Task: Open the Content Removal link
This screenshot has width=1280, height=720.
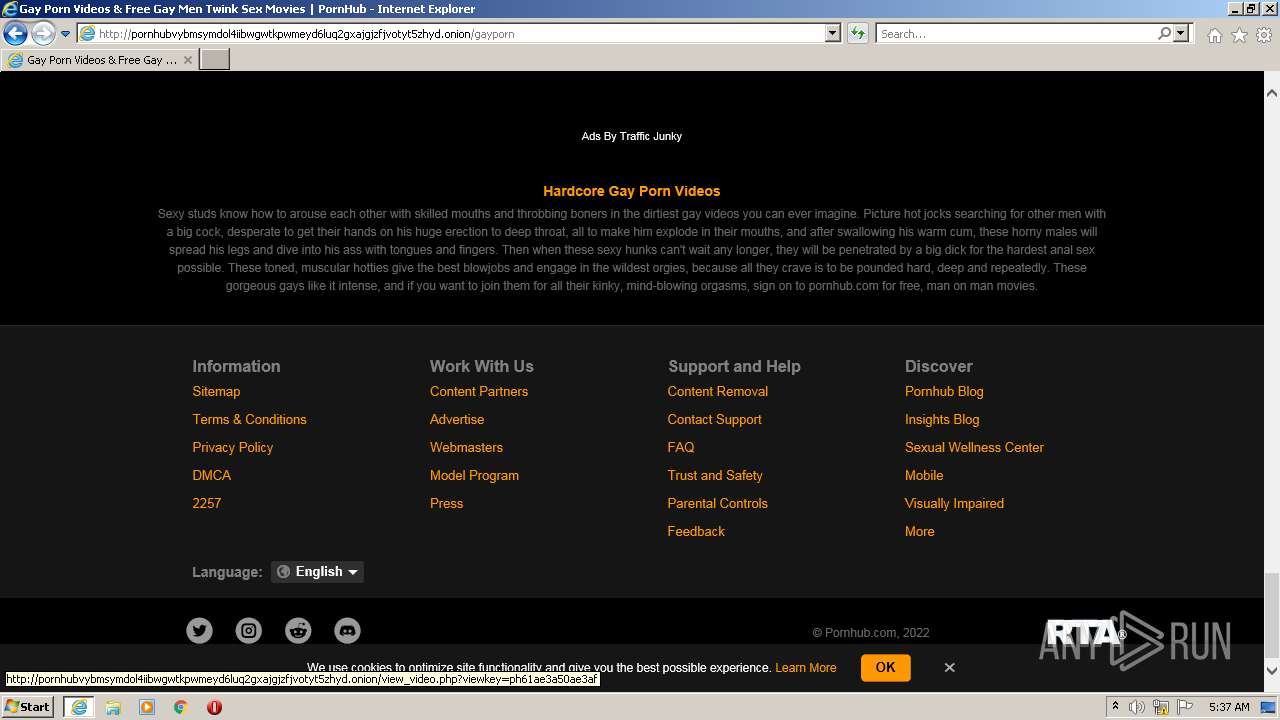Action: 718,391
